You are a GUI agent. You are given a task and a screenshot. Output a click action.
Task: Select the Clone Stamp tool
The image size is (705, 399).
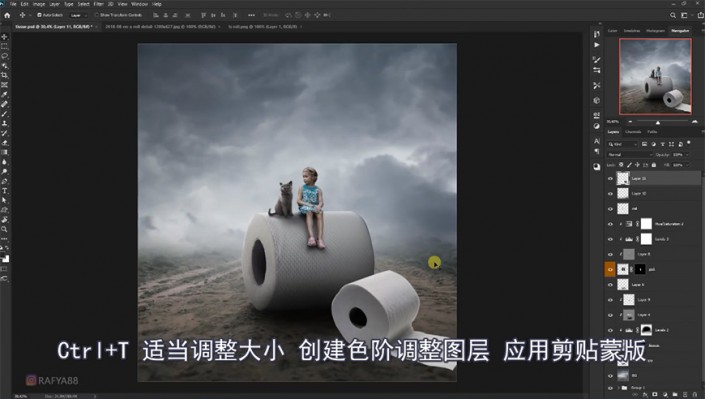4,123
